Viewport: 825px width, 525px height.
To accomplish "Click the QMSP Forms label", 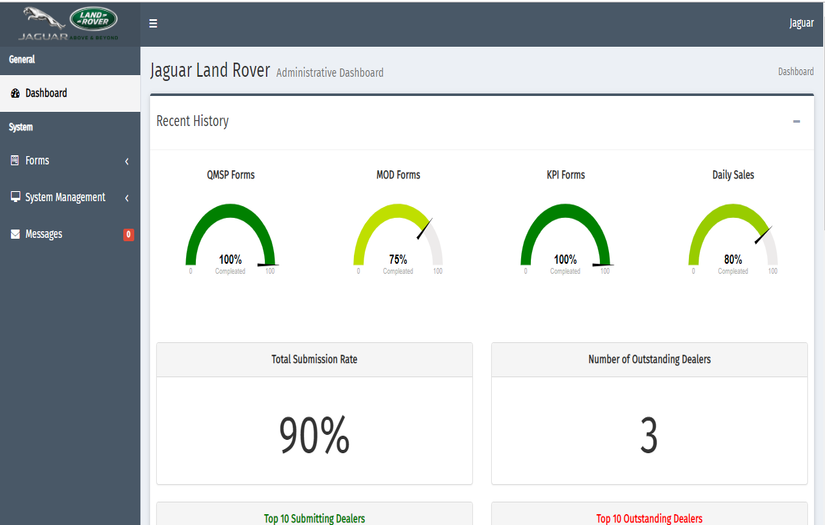I will tap(230, 175).
